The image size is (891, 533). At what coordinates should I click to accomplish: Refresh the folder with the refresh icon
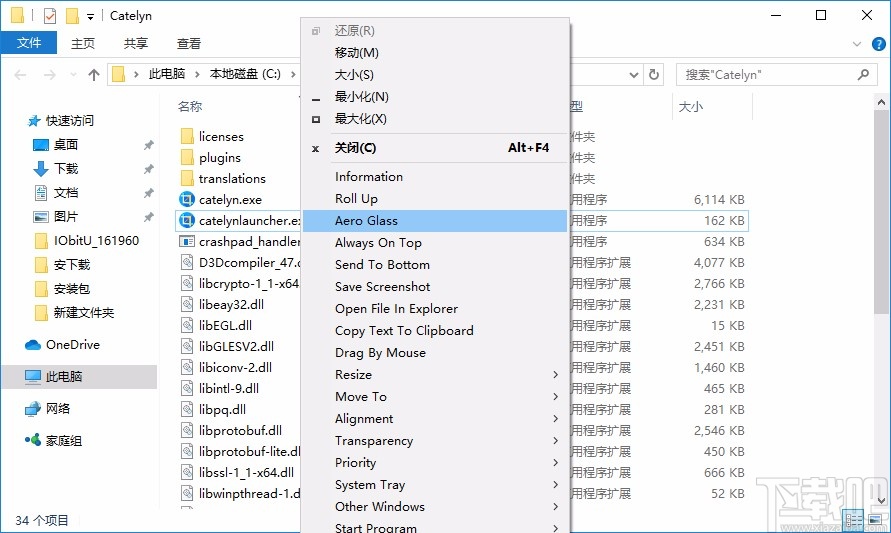pos(654,74)
